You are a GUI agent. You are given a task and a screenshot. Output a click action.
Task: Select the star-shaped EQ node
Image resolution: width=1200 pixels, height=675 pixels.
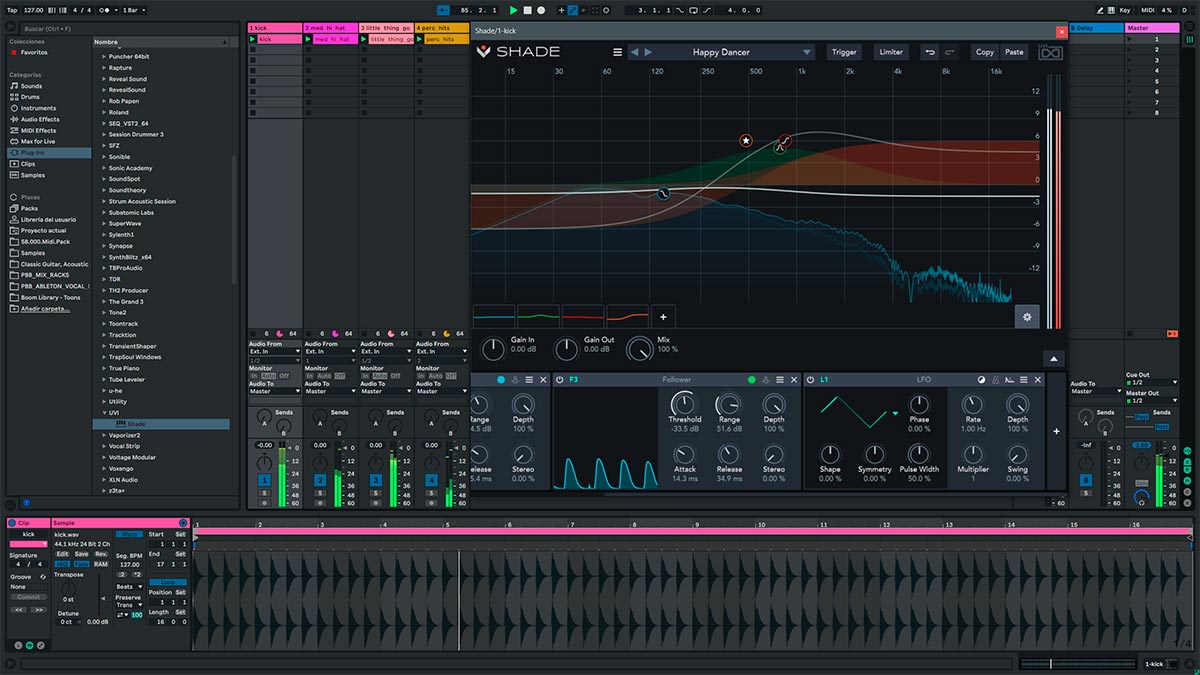tap(746, 141)
